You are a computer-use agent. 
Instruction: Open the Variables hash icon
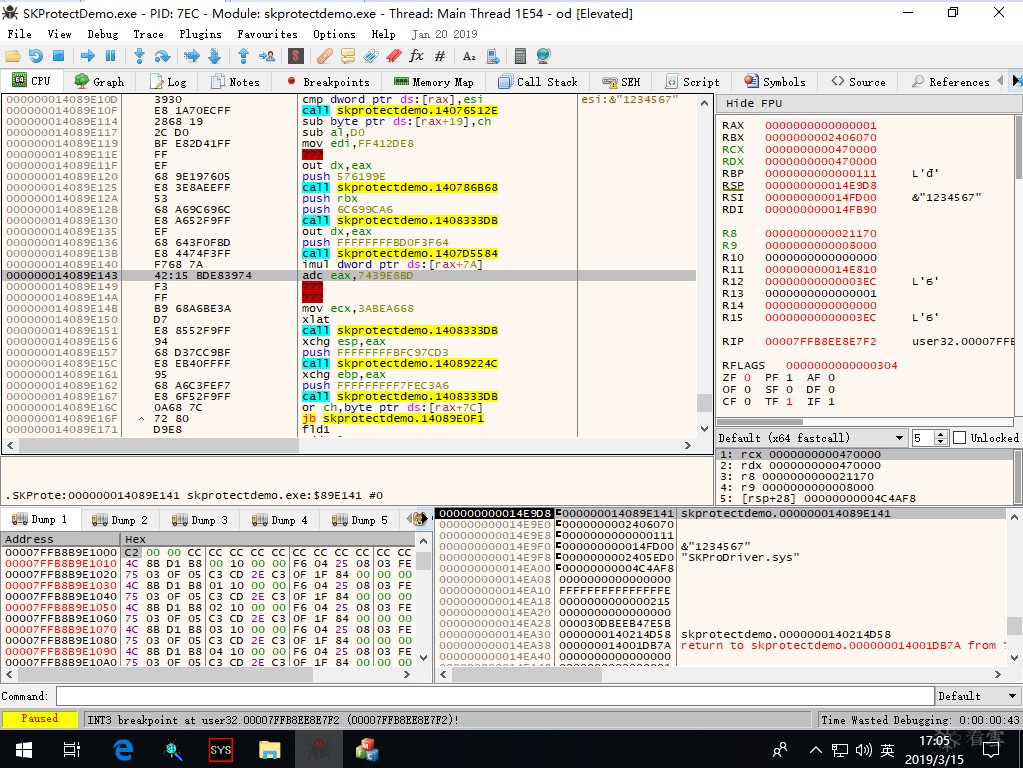point(440,57)
